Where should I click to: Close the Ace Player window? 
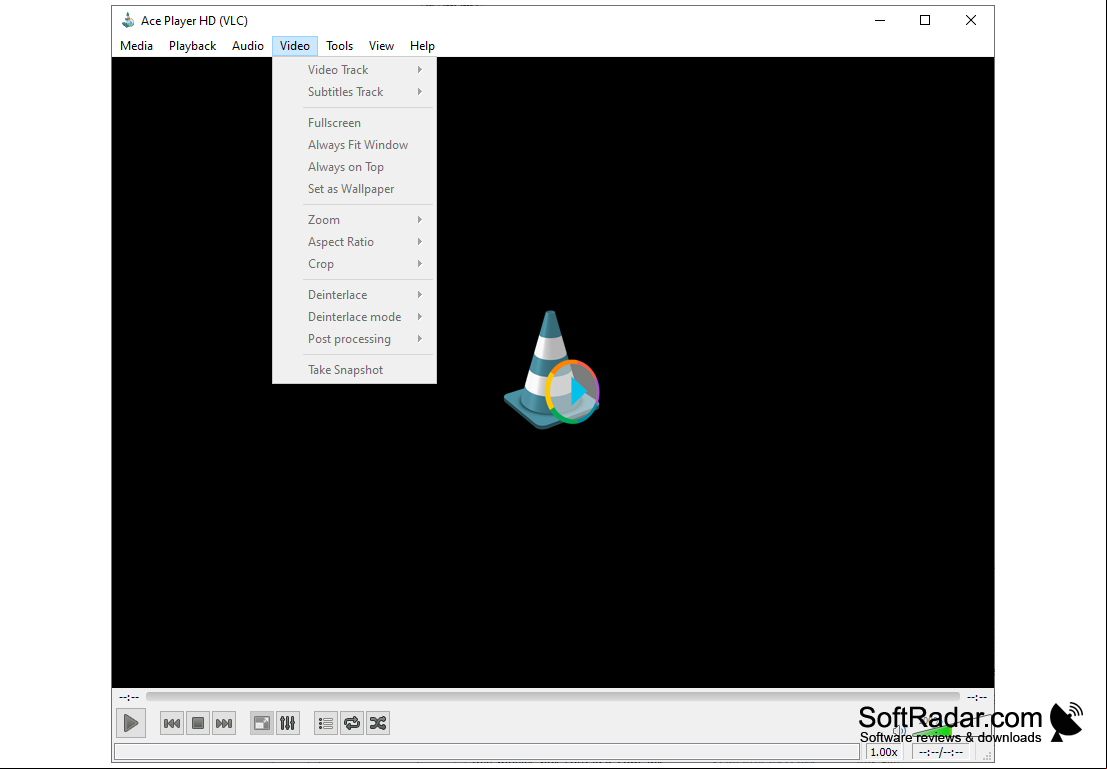click(971, 20)
